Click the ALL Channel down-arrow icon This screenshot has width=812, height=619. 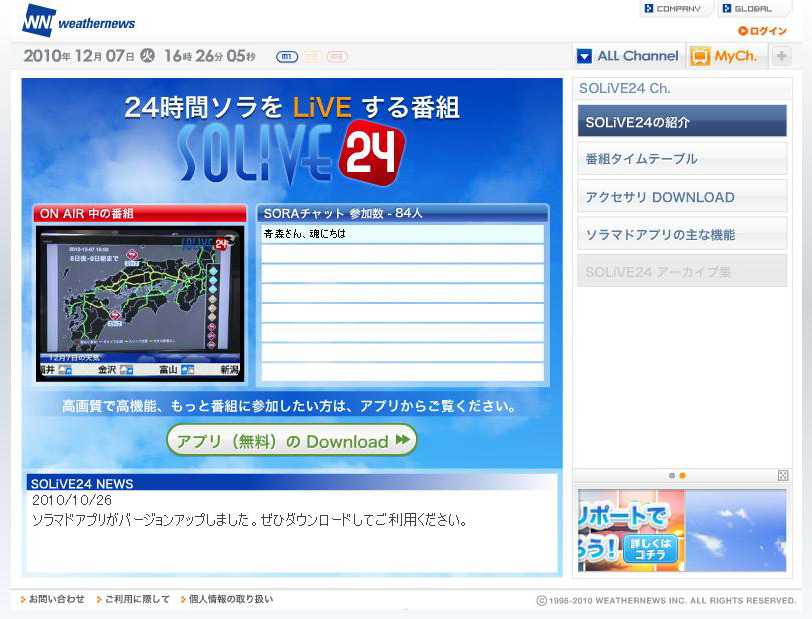(584, 56)
